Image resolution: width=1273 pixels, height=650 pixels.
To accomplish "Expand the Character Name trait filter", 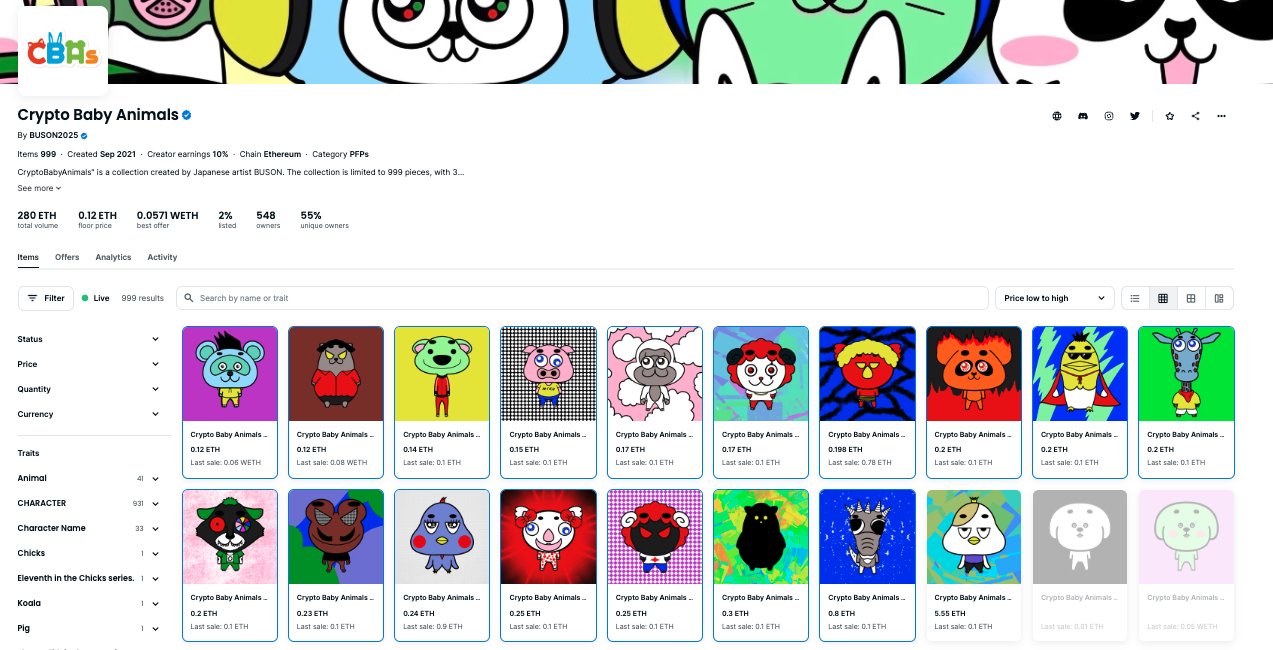I will point(89,528).
